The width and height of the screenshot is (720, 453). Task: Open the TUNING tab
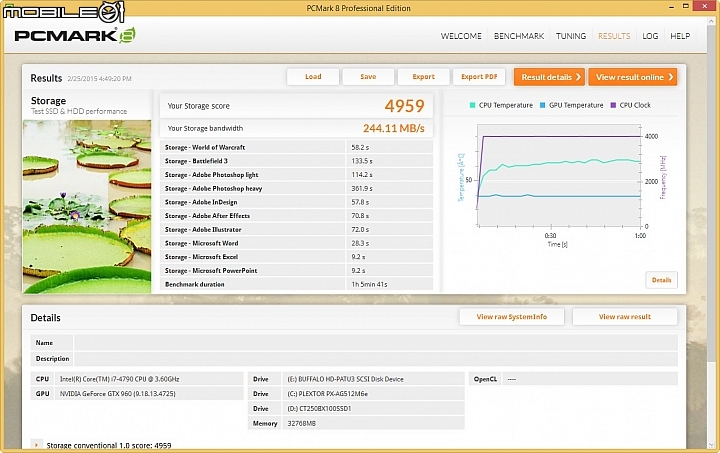(571, 36)
